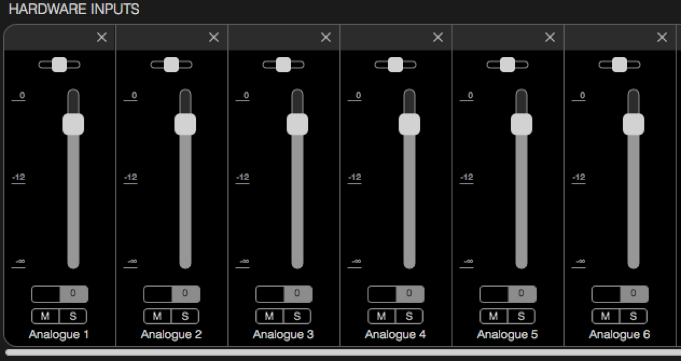Remove the Analogue 6 channel with X
This screenshot has width=681, height=361.
662,38
